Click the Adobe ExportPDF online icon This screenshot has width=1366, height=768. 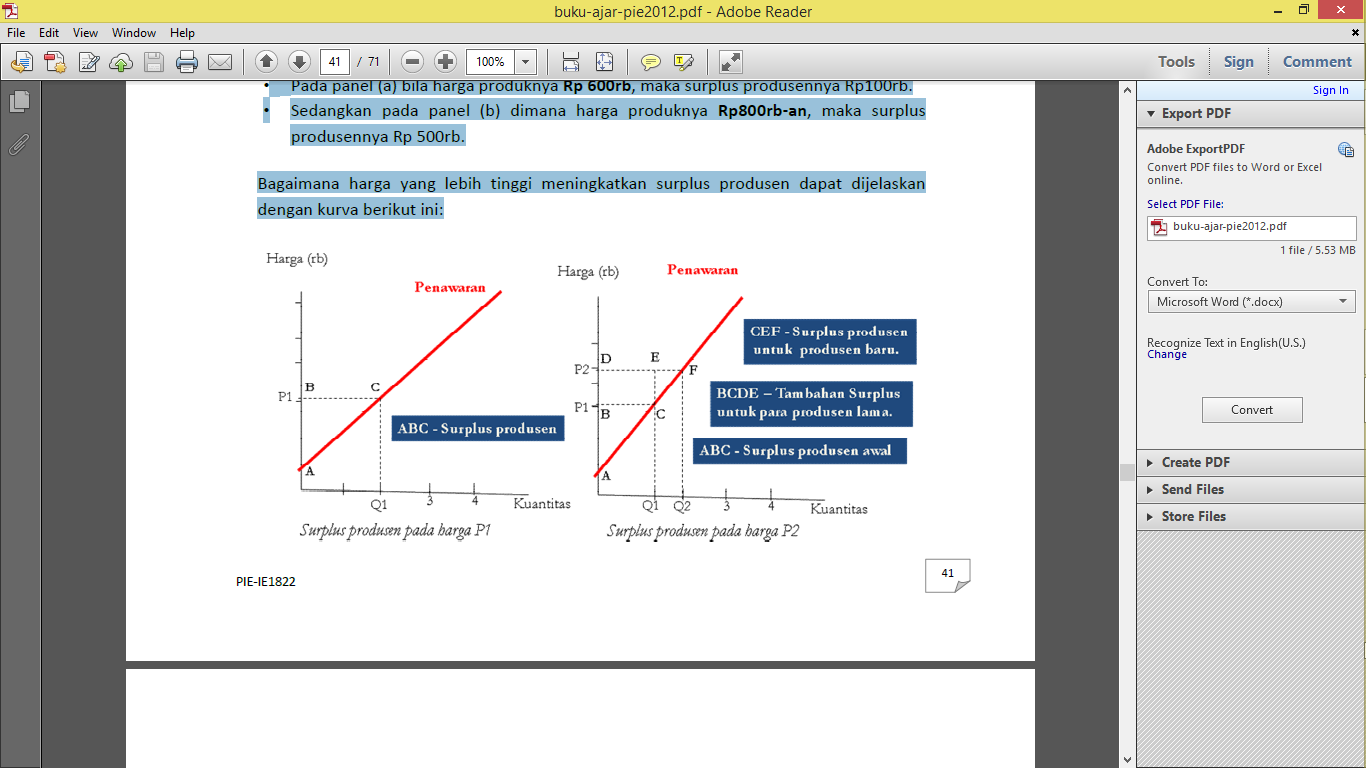[x=1345, y=150]
